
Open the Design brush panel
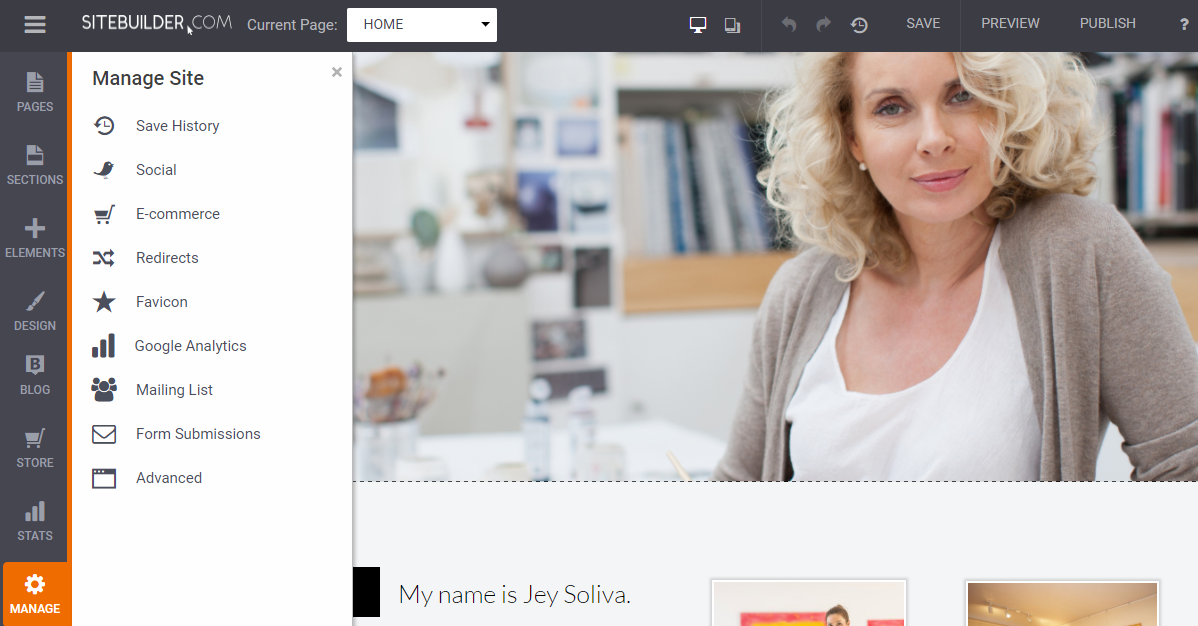point(35,310)
